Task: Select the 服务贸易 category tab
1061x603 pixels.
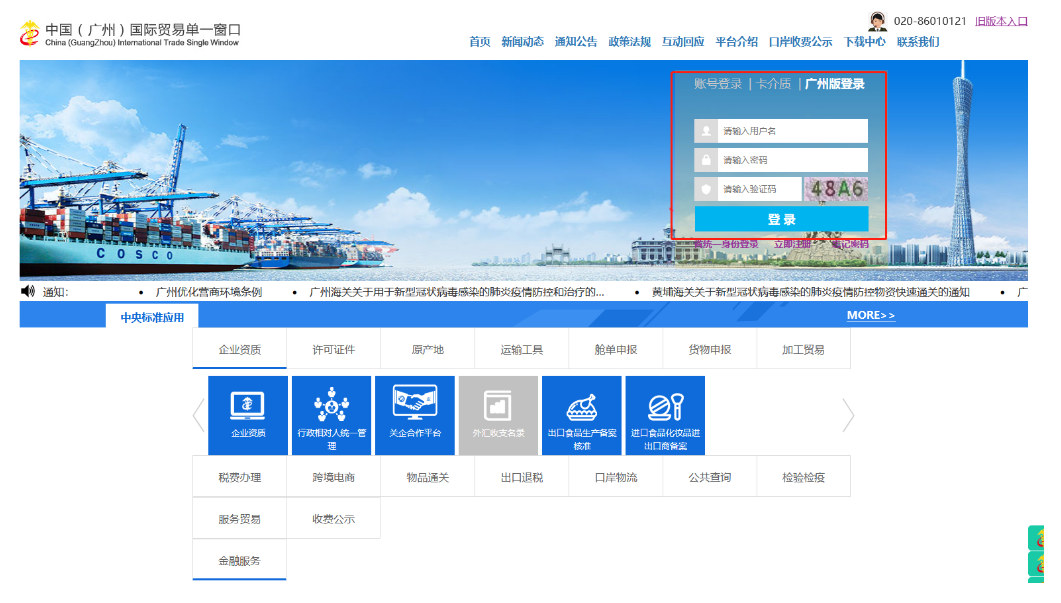Action: pos(240,519)
